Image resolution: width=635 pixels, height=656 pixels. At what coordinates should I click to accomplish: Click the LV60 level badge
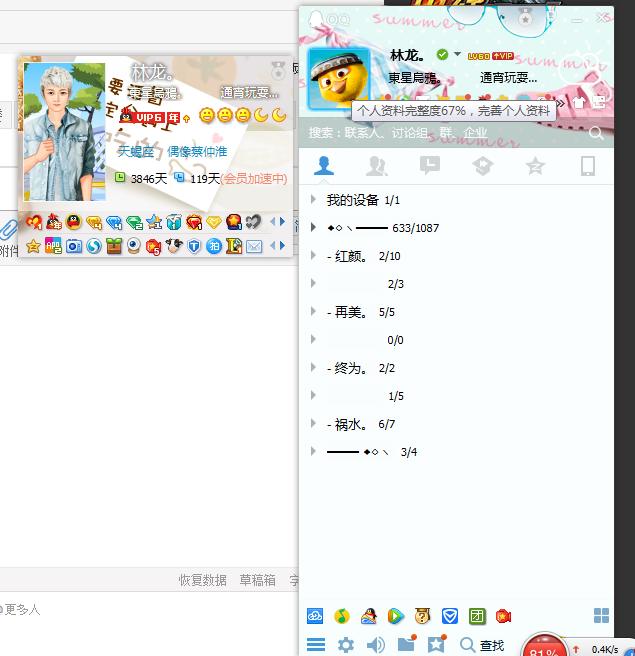point(479,56)
